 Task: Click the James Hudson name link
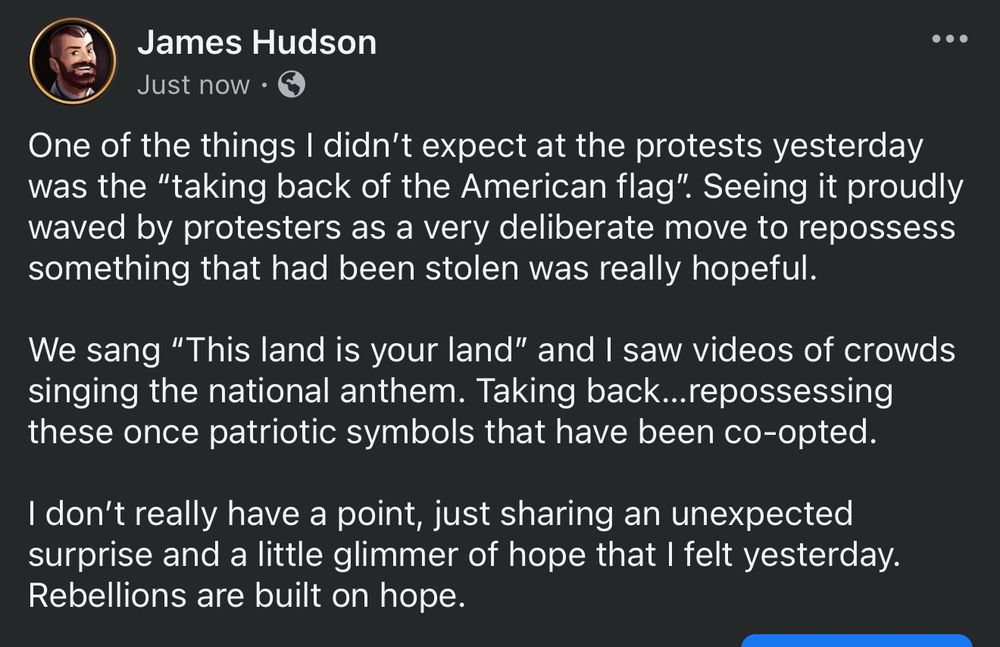tap(256, 42)
